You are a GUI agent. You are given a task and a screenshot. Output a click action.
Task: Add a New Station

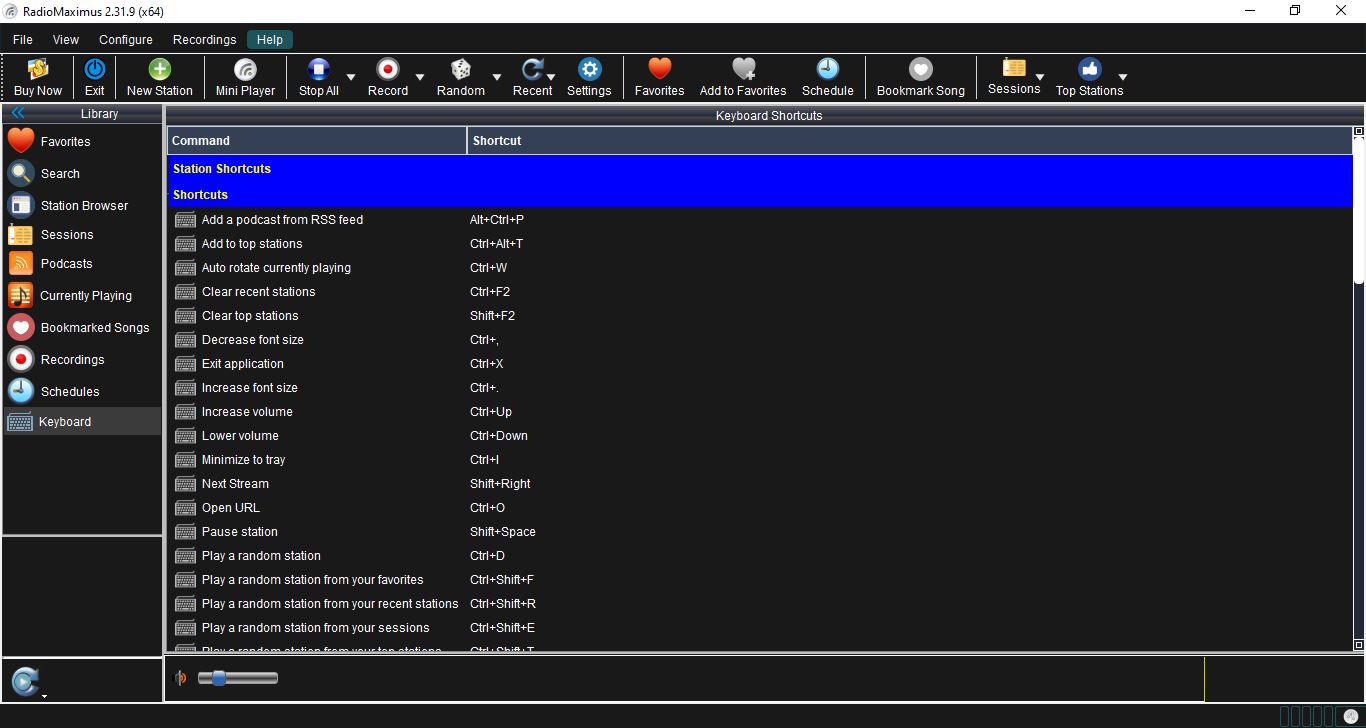[x=160, y=69]
